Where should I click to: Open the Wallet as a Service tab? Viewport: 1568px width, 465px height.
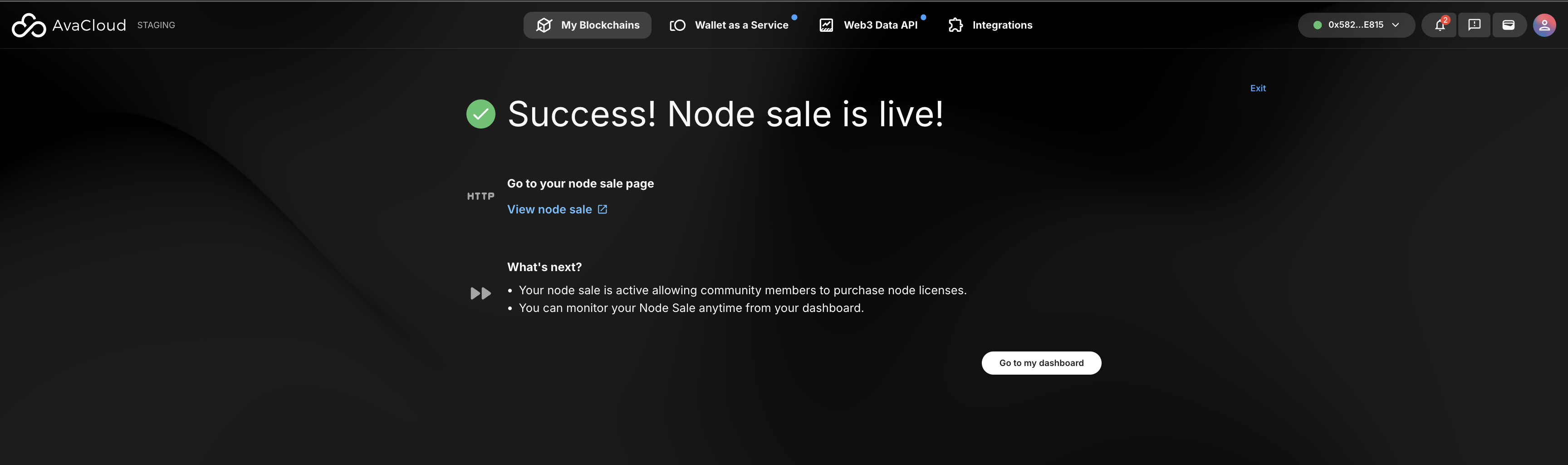point(741,25)
